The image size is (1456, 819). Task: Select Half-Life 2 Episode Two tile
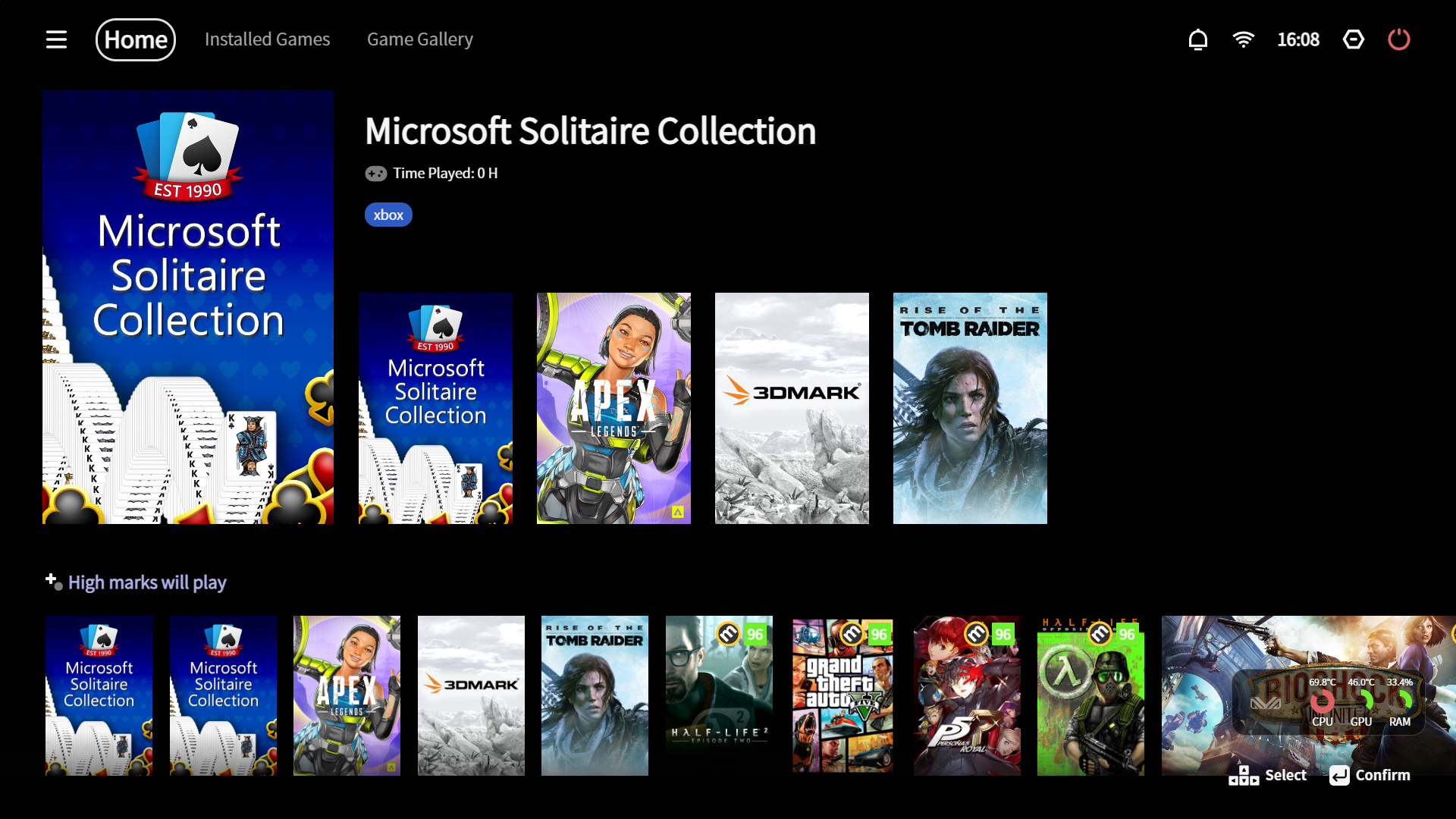click(x=719, y=695)
